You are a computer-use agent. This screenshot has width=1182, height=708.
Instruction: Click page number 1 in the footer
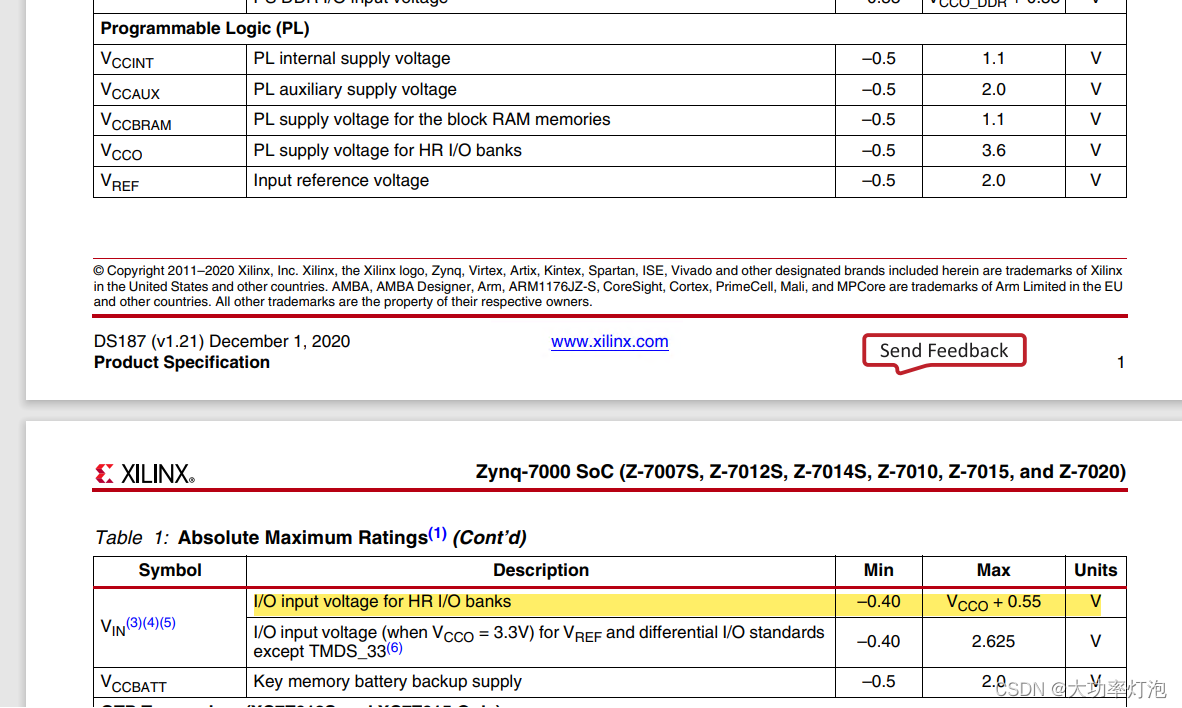tap(1121, 363)
